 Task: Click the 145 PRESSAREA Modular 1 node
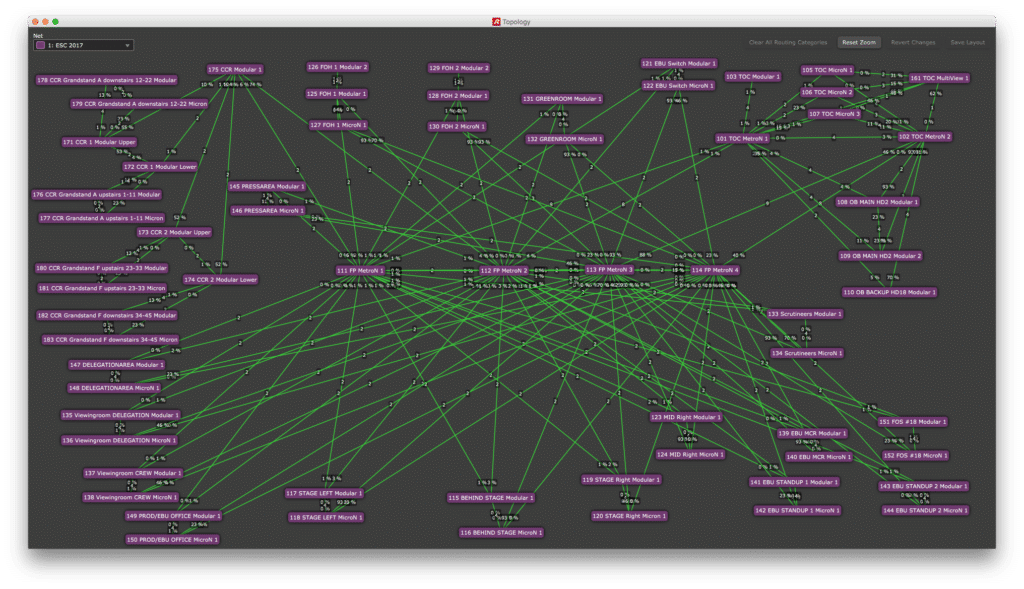[267, 186]
